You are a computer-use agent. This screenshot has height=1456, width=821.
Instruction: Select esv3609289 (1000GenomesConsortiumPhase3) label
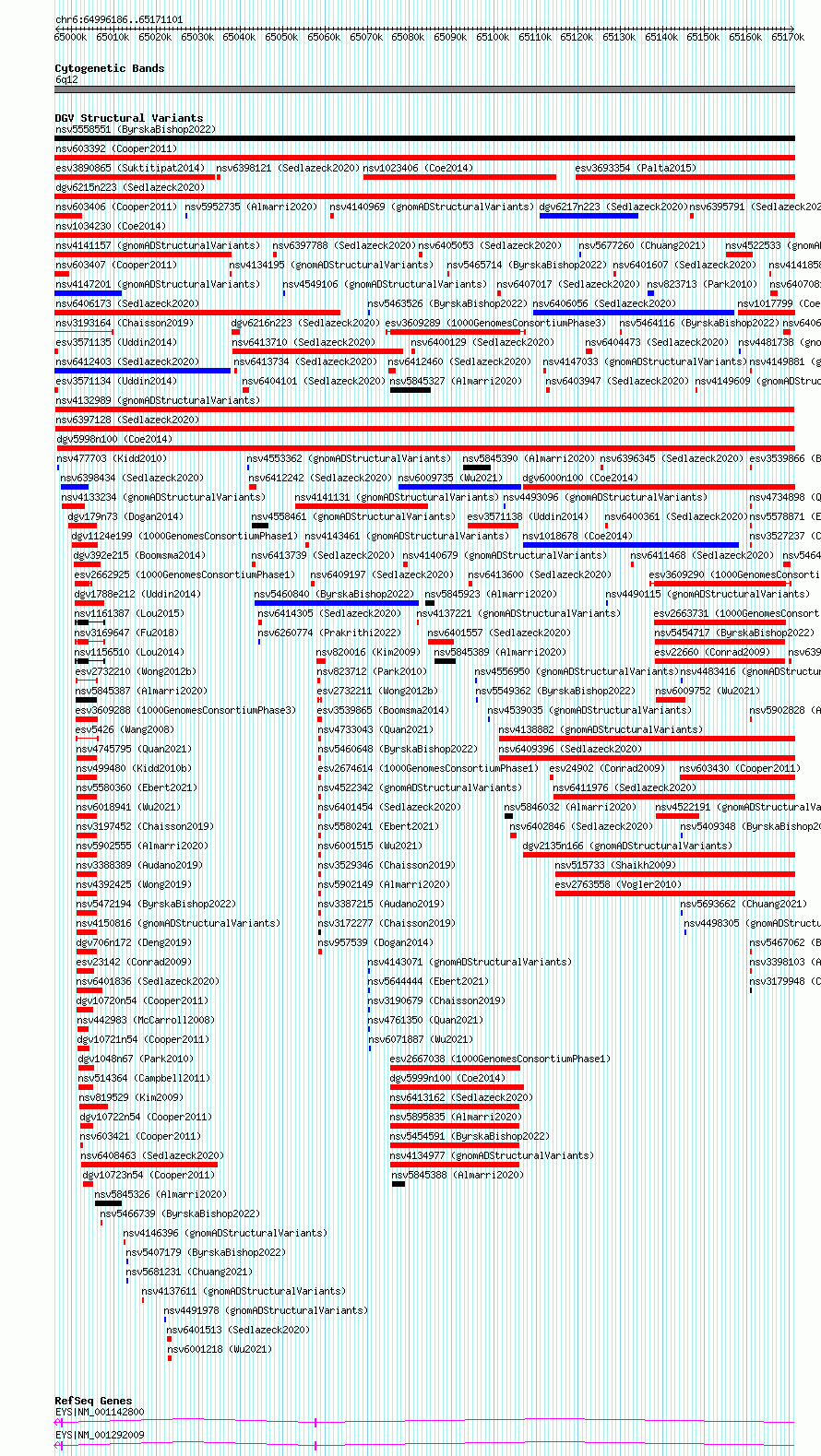[x=495, y=323]
